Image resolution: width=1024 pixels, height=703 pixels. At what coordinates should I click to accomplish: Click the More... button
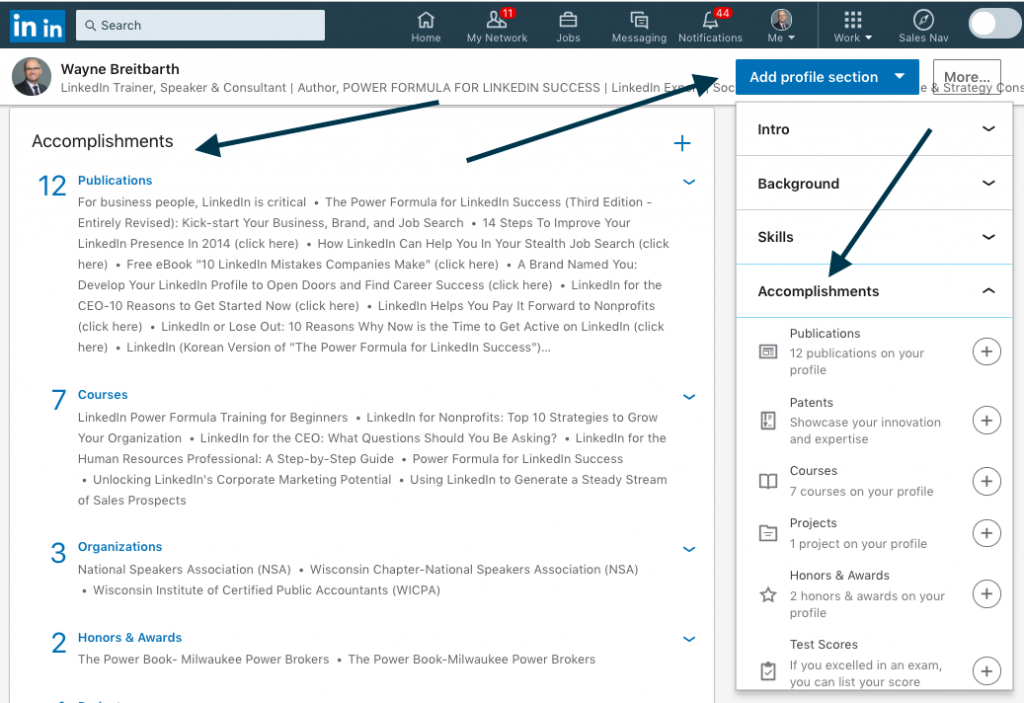967,77
